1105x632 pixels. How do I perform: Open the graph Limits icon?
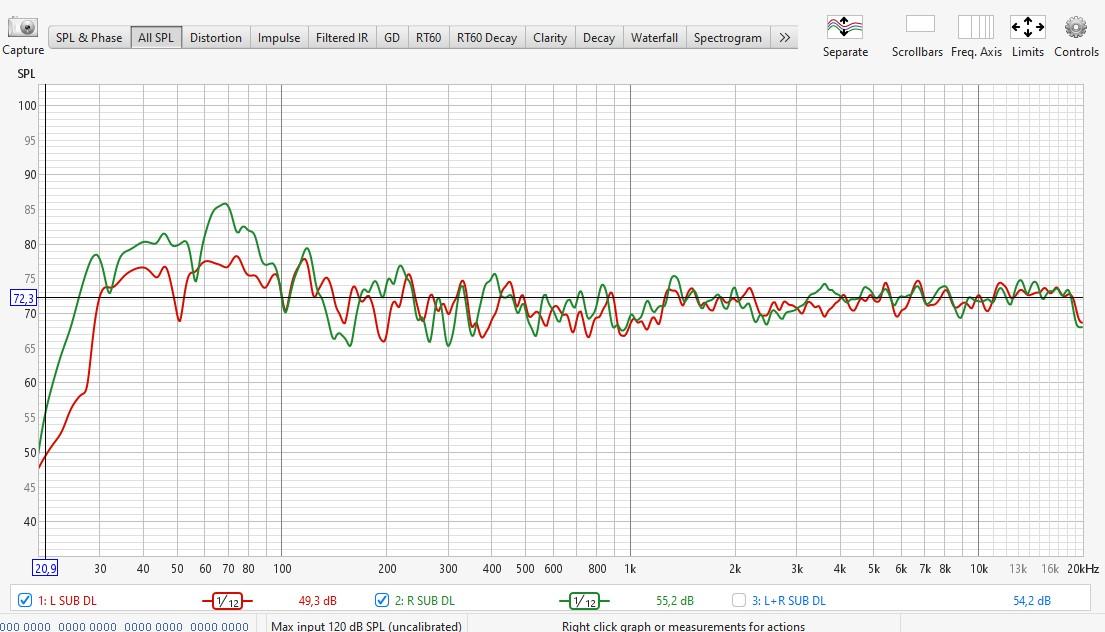coord(1027,27)
